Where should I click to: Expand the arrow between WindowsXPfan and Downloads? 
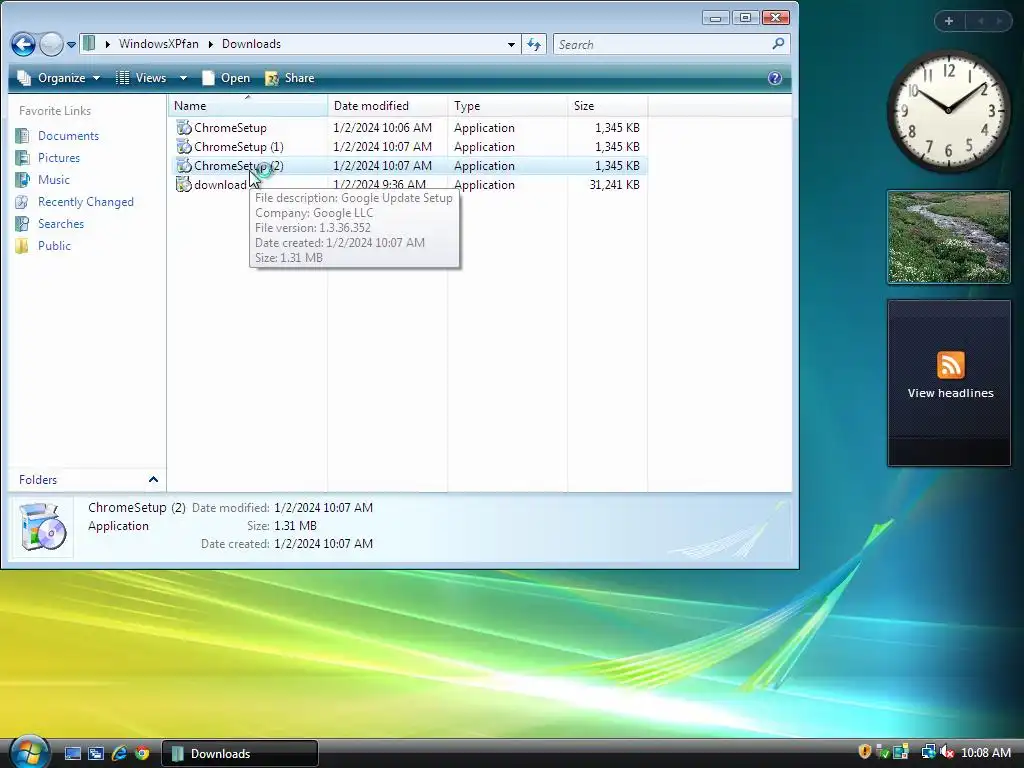tap(210, 44)
